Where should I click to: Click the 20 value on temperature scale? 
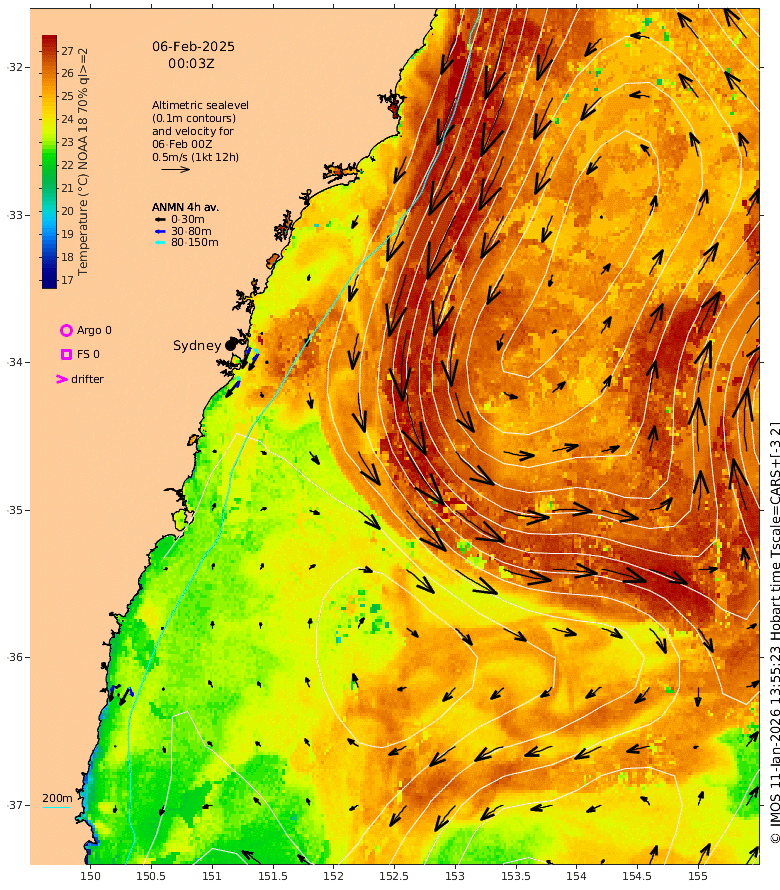coord(68,211)
